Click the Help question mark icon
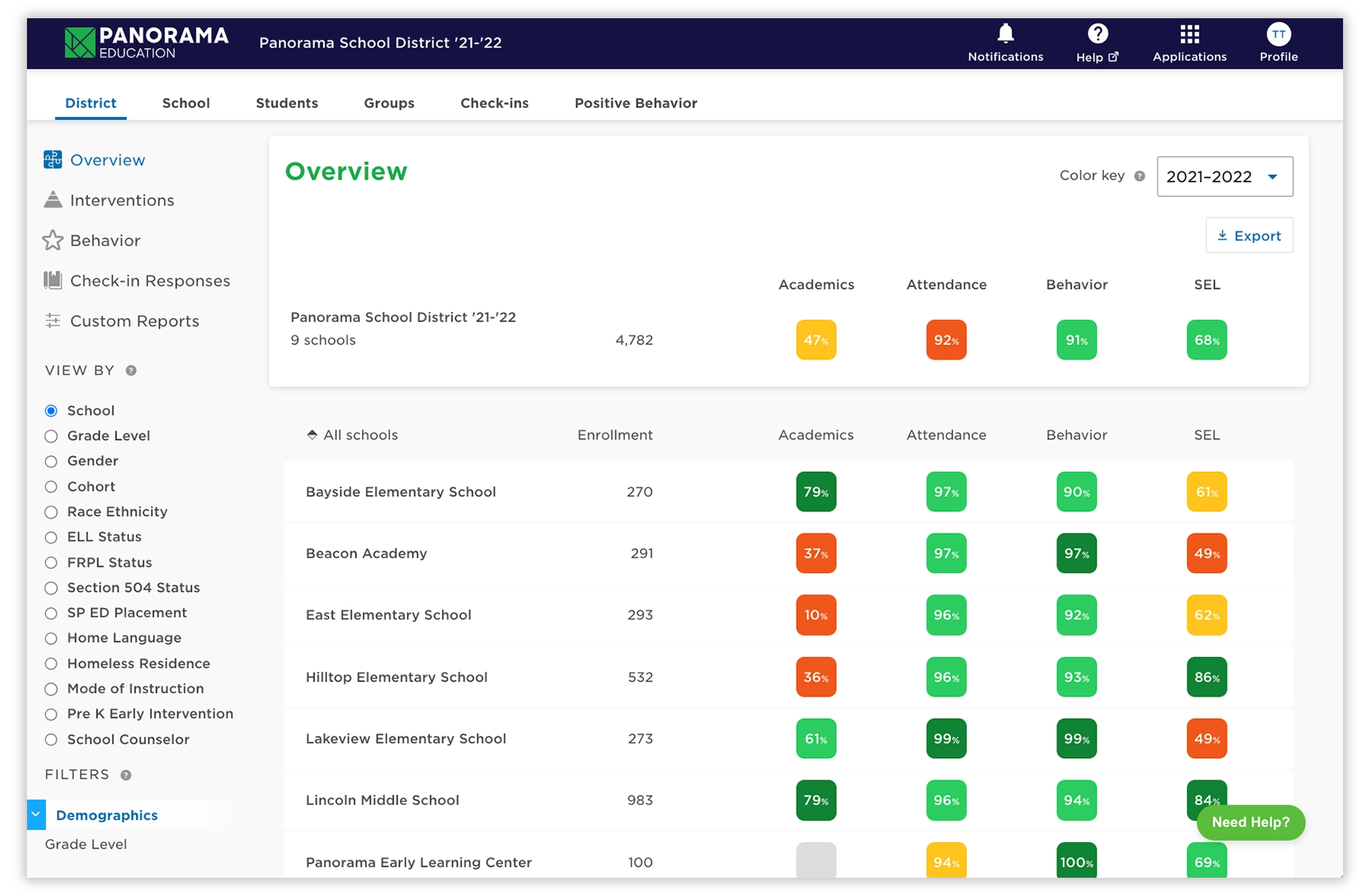This screenshot has height=896, width=1370. point(1097,34)
